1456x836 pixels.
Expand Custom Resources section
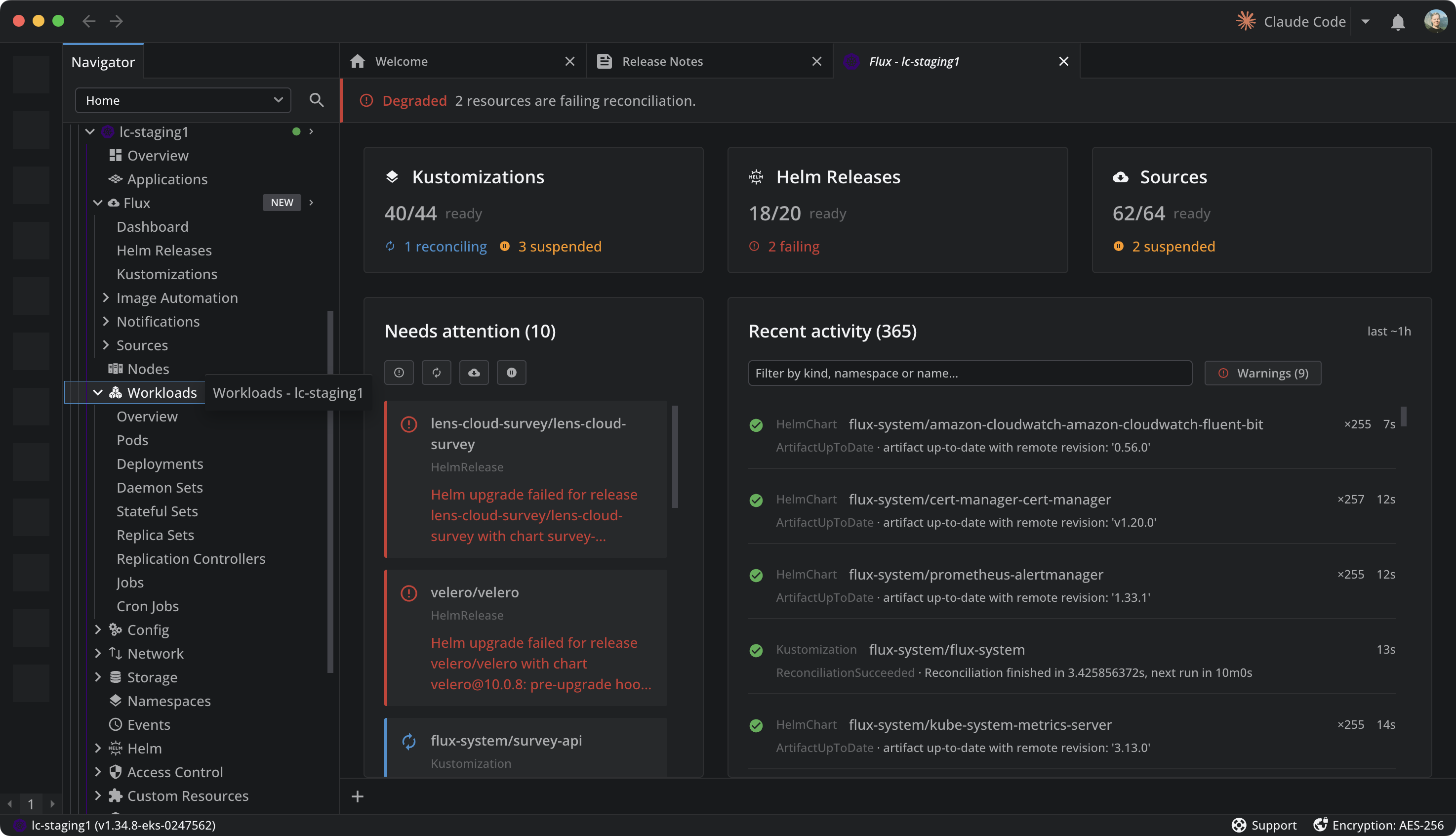coord(98,795)
